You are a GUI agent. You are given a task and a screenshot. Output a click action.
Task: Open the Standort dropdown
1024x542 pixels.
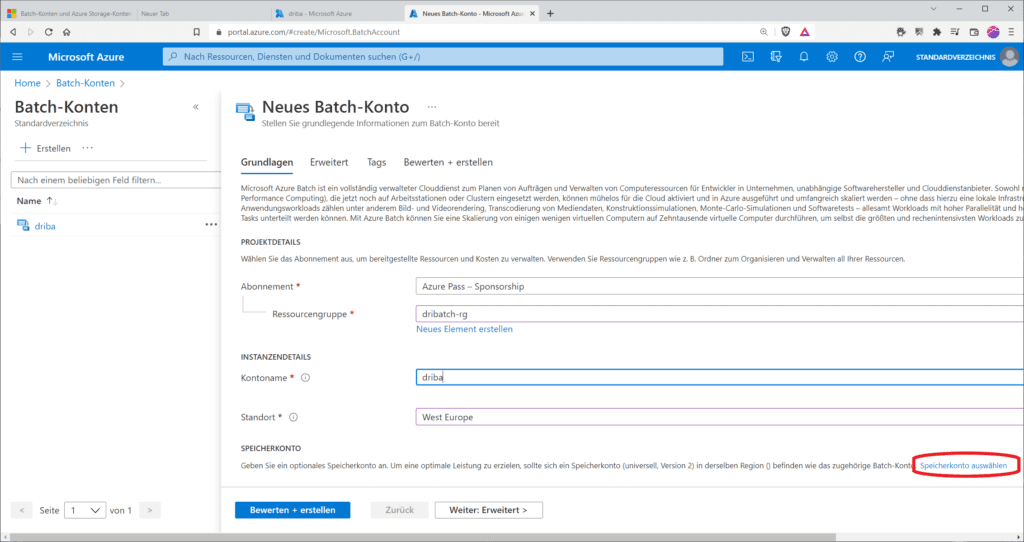(x=720, y=417)
